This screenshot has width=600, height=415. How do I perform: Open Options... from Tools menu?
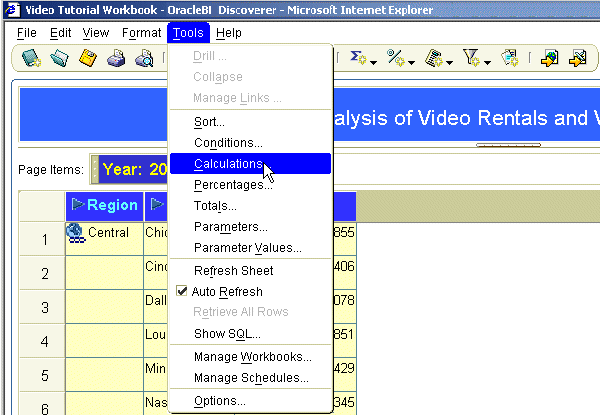250,401
